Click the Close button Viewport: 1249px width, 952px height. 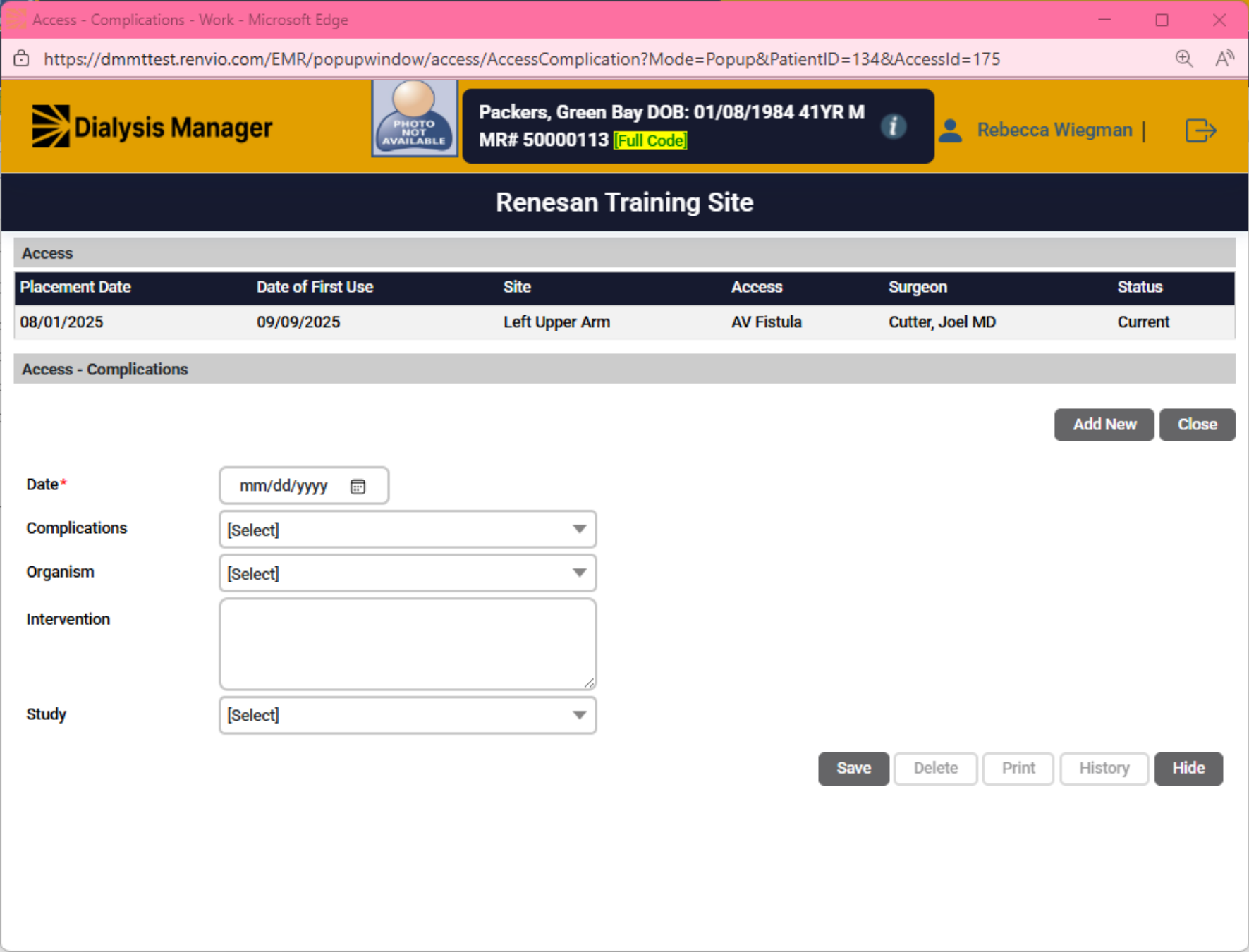(x=1197, y=425)
